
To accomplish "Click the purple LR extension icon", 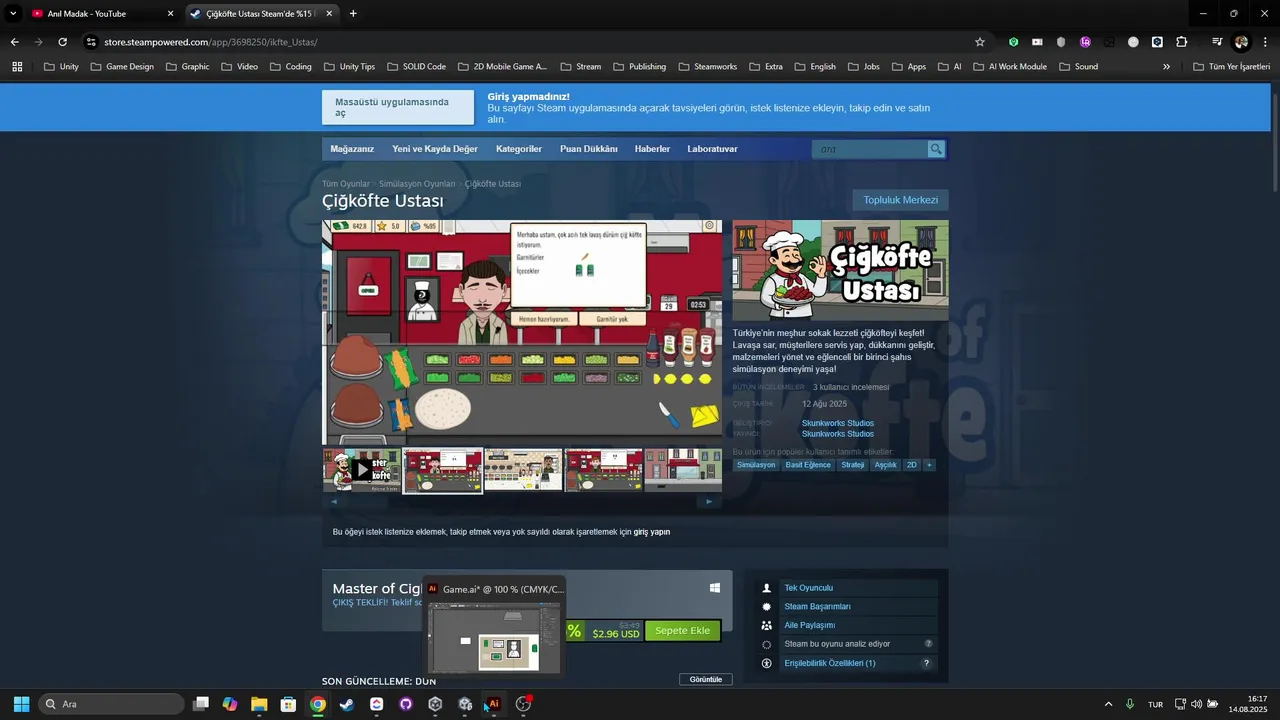I will (1085, 42).
